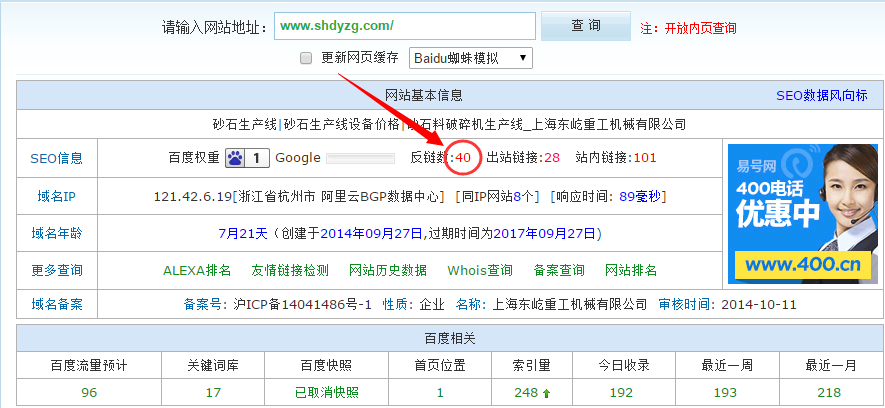
Task: Open the 备案查询 link
Action: [559, 270]
